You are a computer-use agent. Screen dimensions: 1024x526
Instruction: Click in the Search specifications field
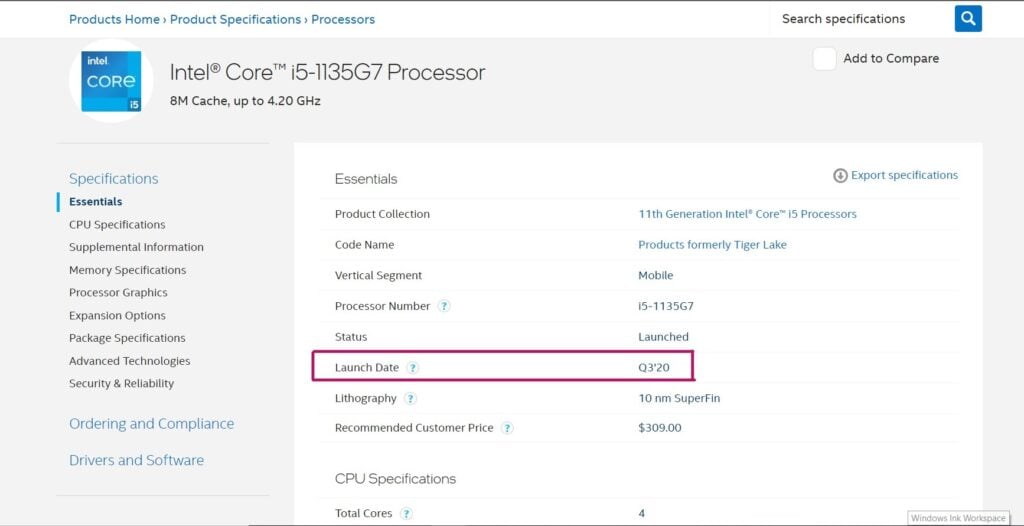(860, 19)
